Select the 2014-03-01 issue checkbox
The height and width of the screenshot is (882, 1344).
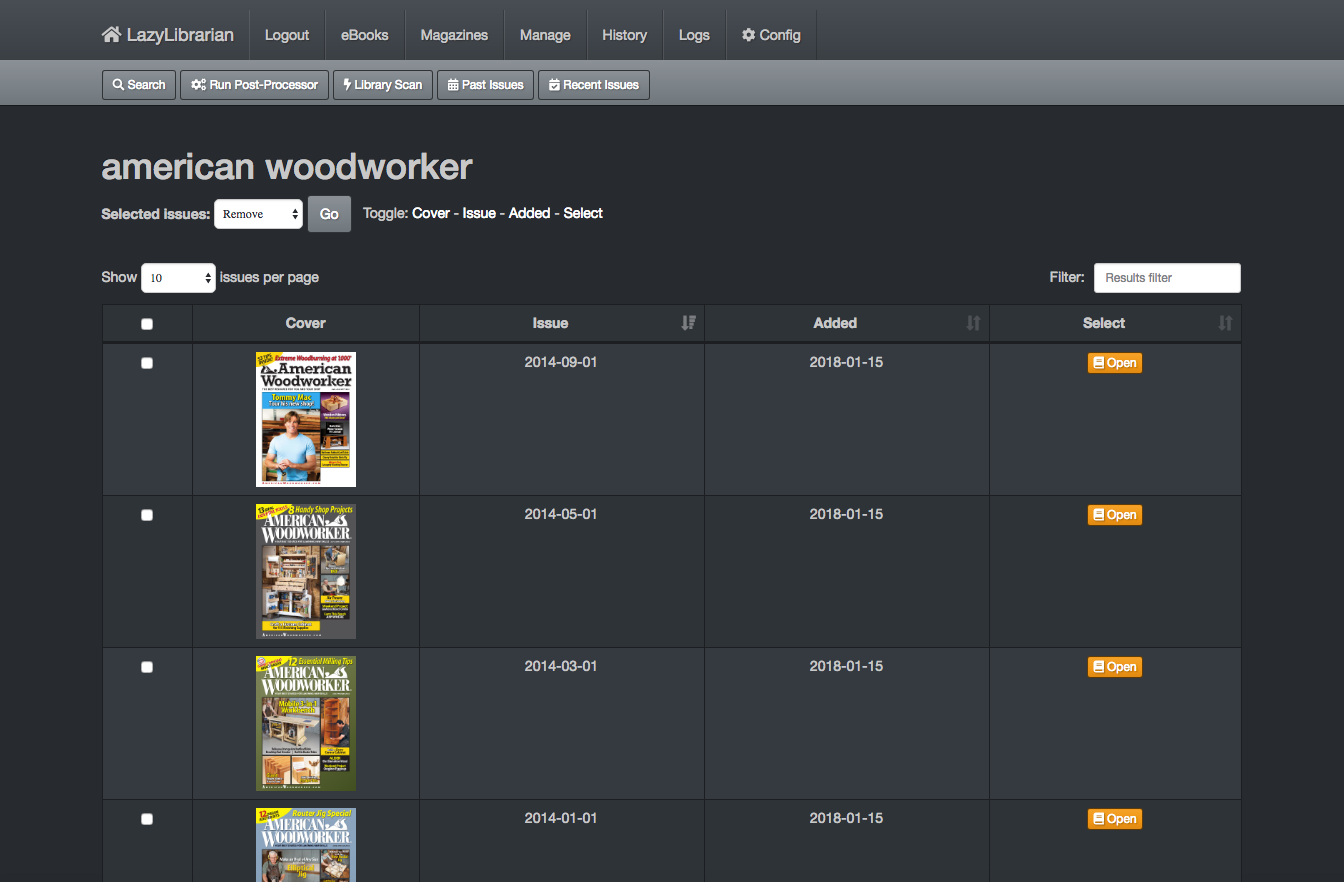[147, 667]
